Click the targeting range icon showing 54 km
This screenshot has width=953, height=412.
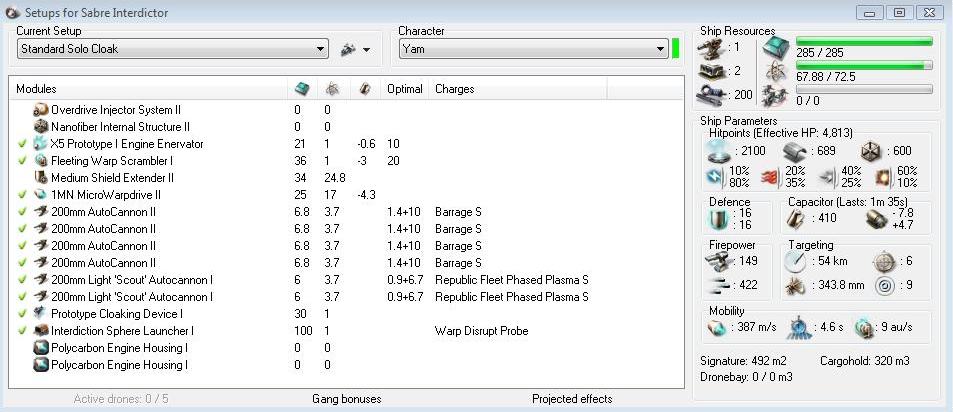[796, 262]
